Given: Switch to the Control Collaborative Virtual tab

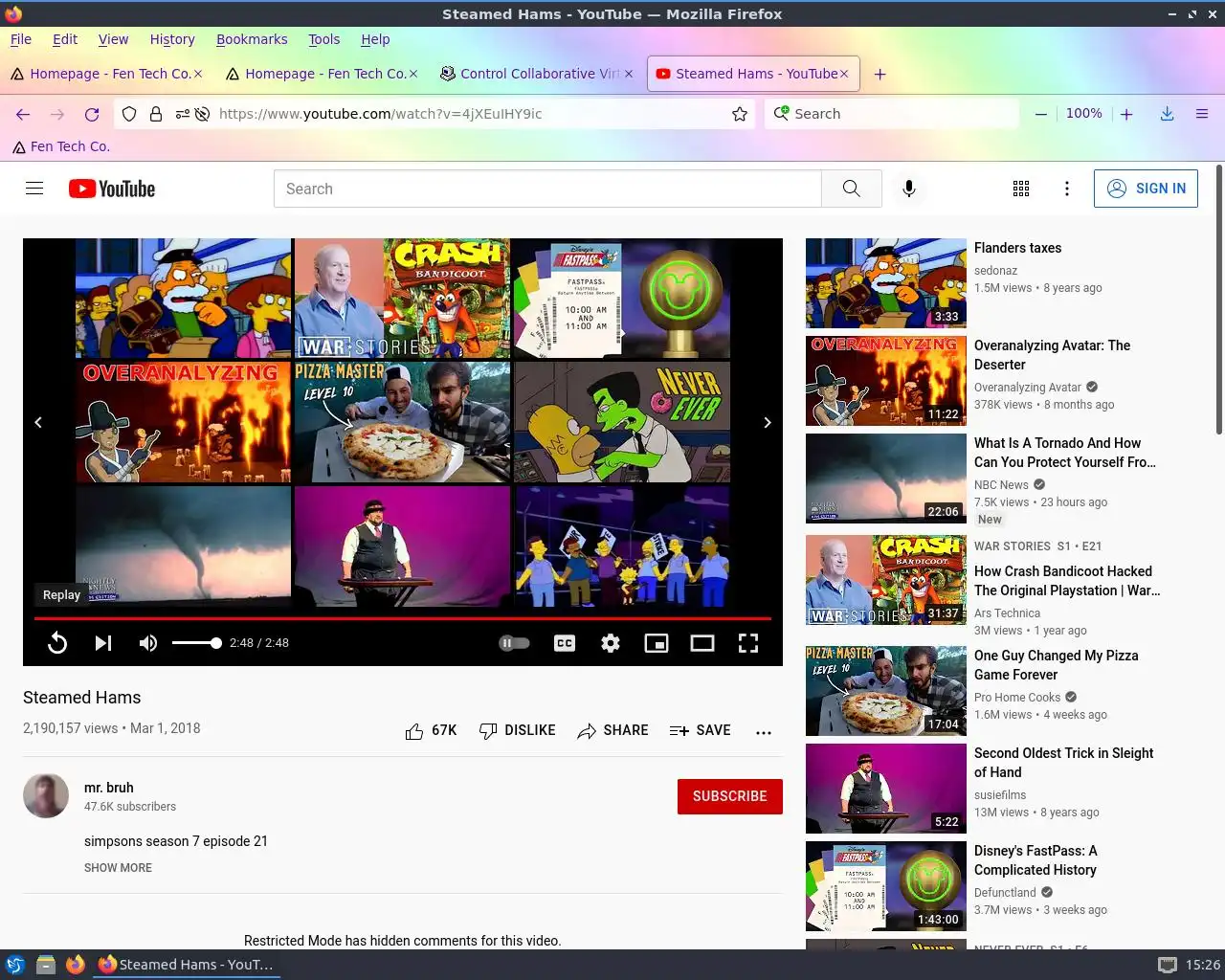Looking at the screenshot, I should pos(536,74).
